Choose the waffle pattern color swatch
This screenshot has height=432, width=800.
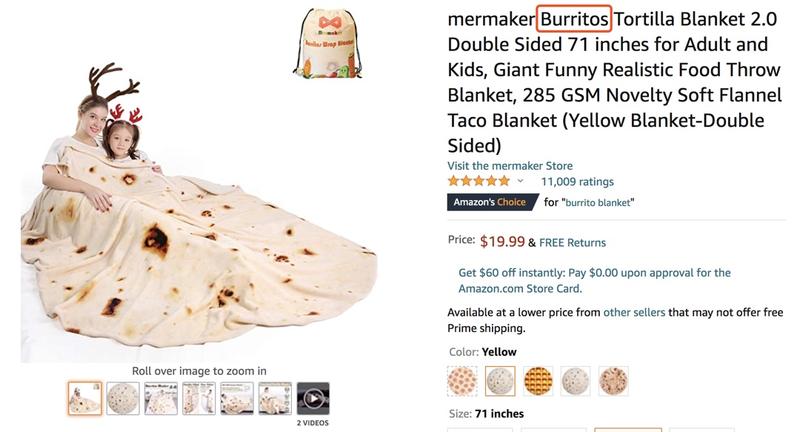click(537, 381)
